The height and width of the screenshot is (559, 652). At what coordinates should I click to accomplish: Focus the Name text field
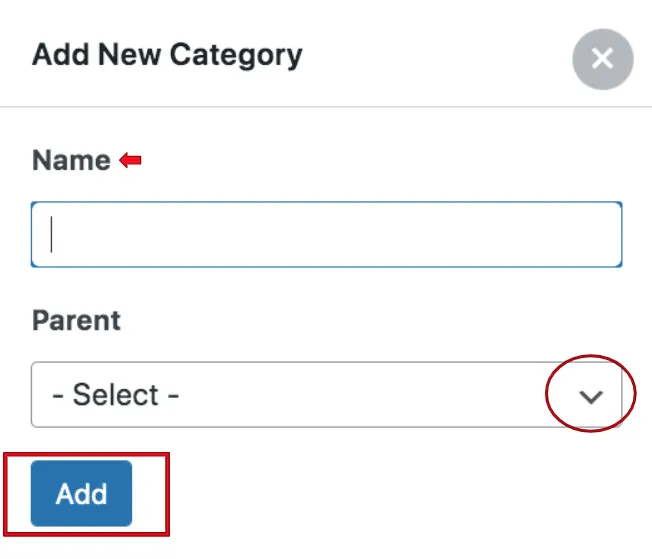coord(326,235)
